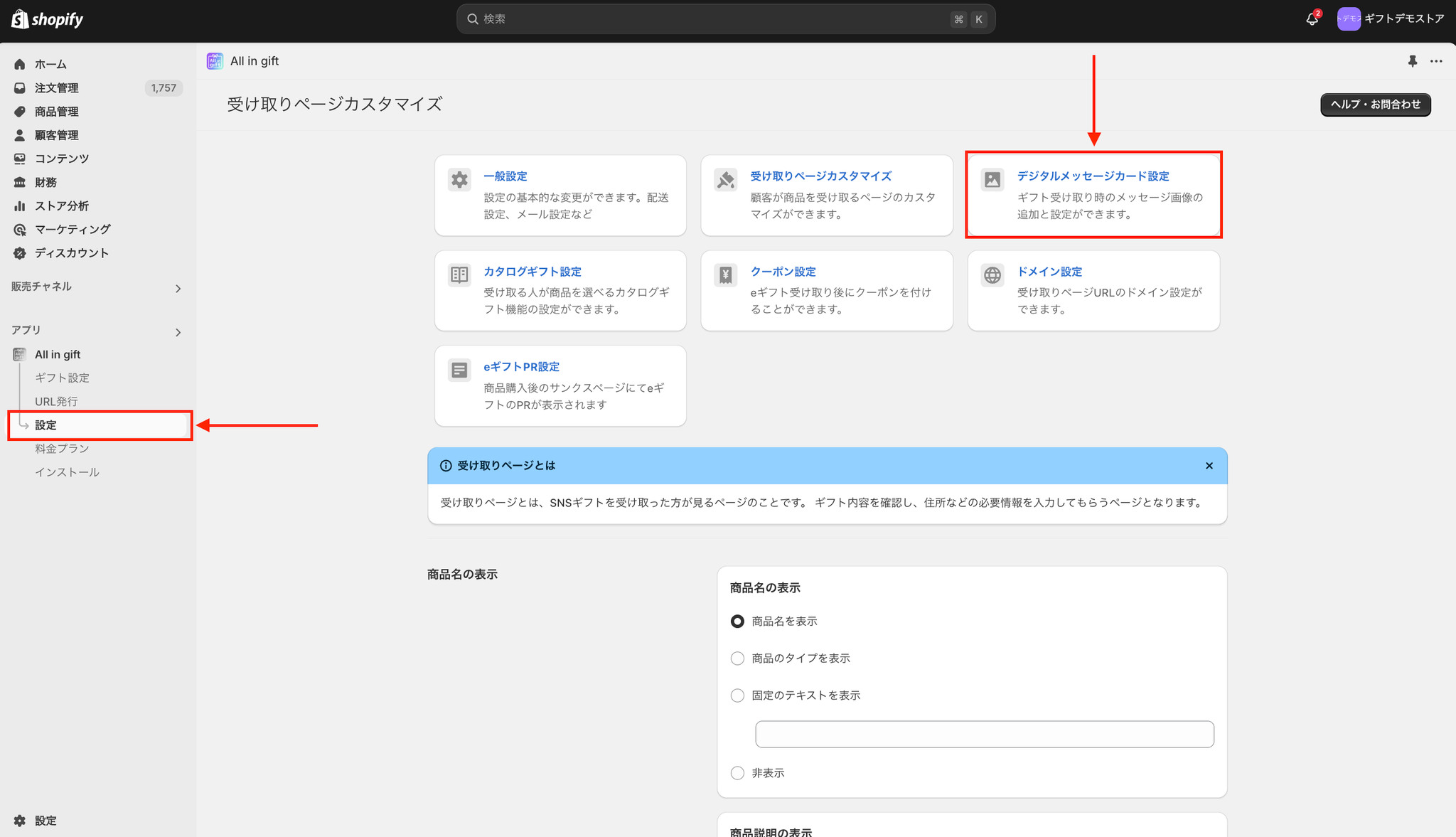The width and height of the screenshot is (1456, 837).
Task: Click the globe icon for ドメイン設定
Action: click(992, 275)
